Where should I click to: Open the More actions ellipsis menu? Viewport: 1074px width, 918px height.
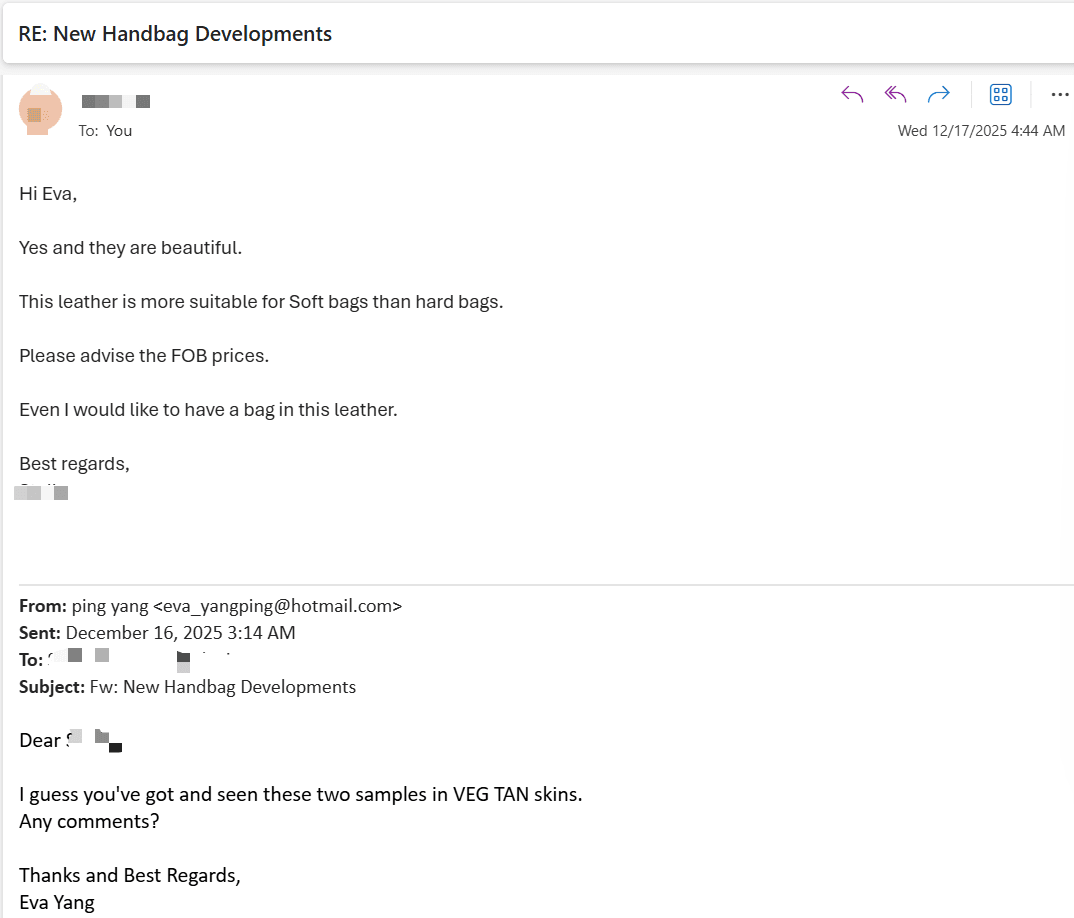[x=1060, y=95]
